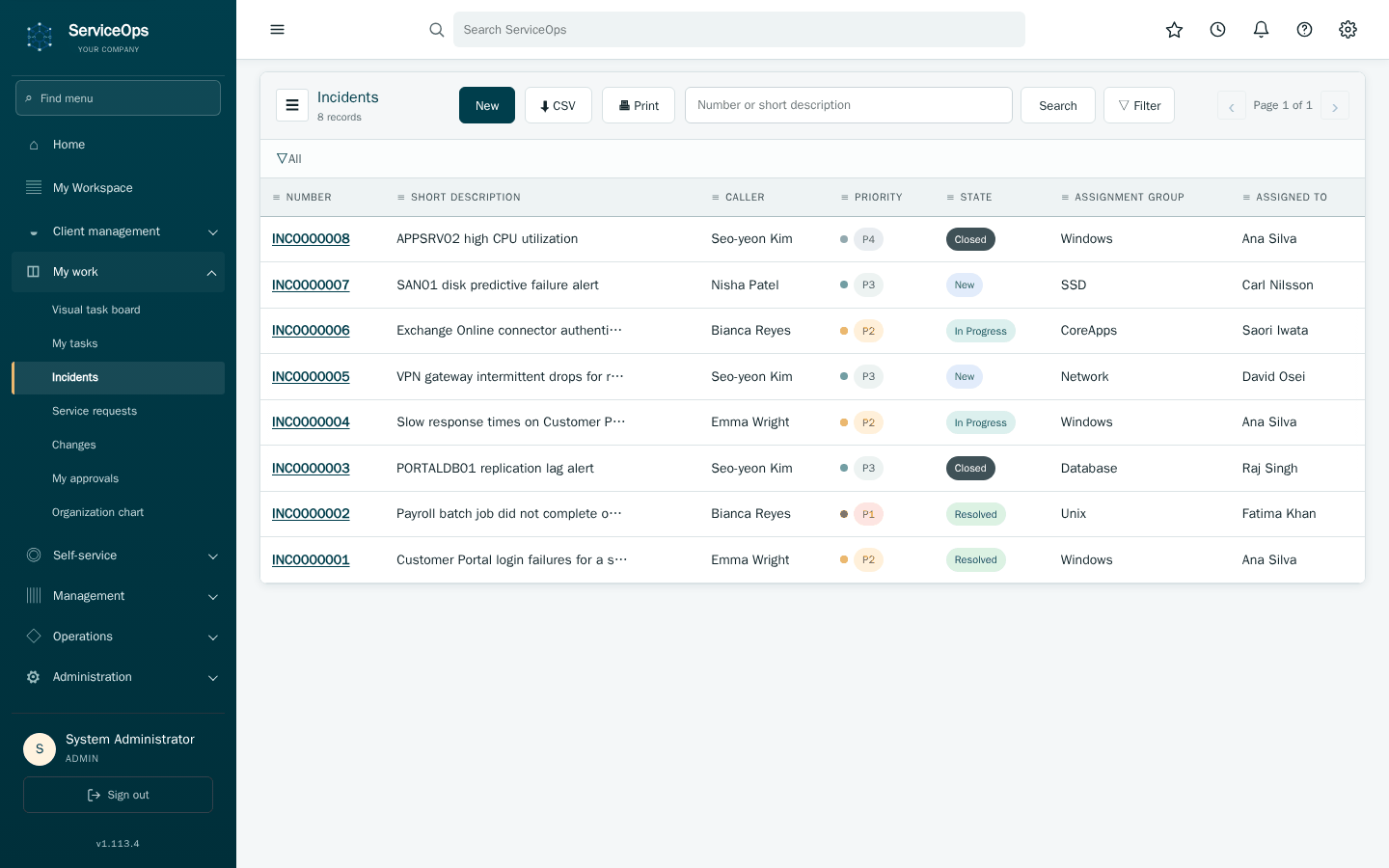This screenshot has width=1389, height=868.
Task: Click PORTALDB01 replication lag alert
Action: [495, 469]
